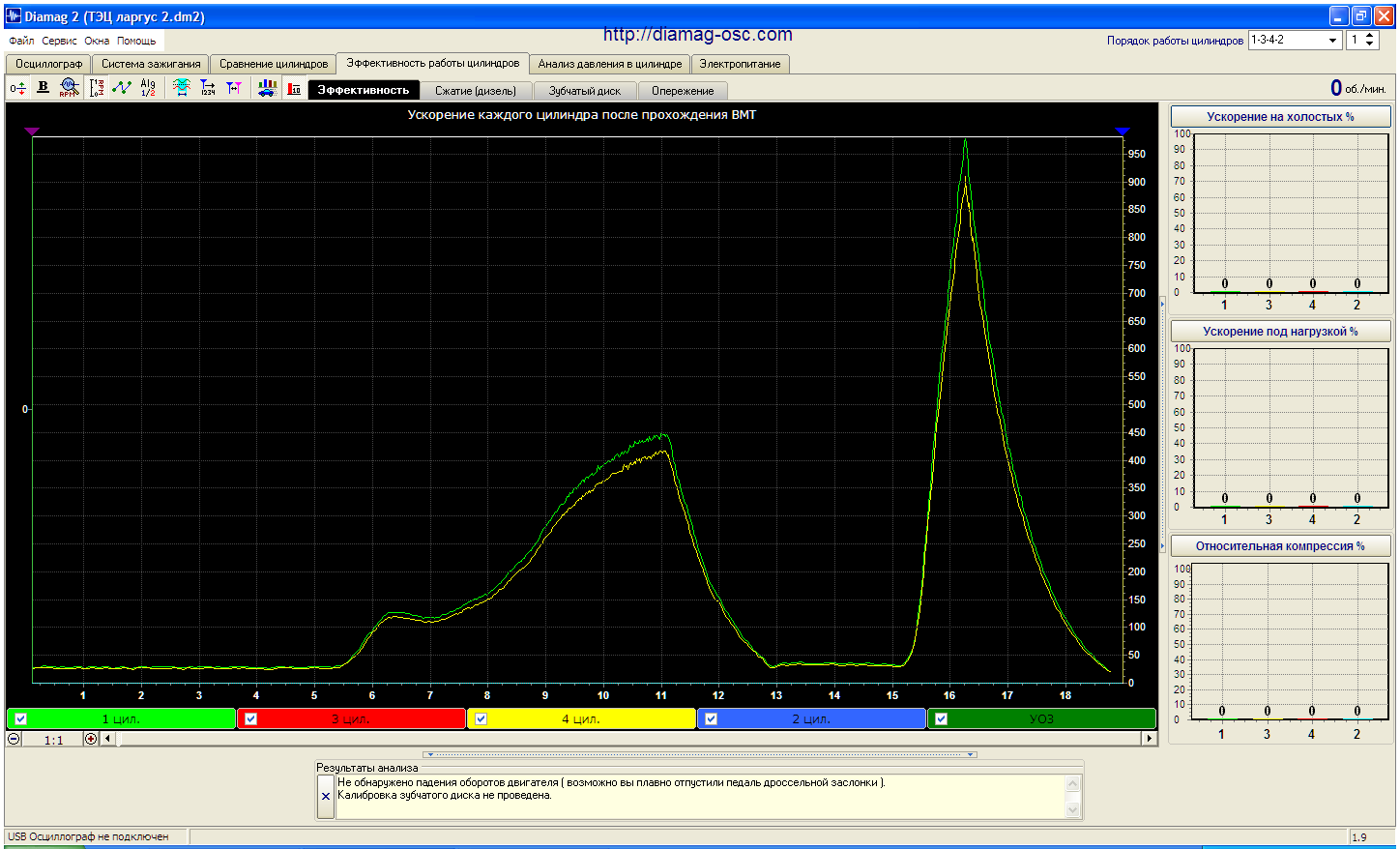Click the Относительная компрессия % button
The height and width of the screenshot is (849, 1400).
pyautogui.click(x=1280, y=545)
